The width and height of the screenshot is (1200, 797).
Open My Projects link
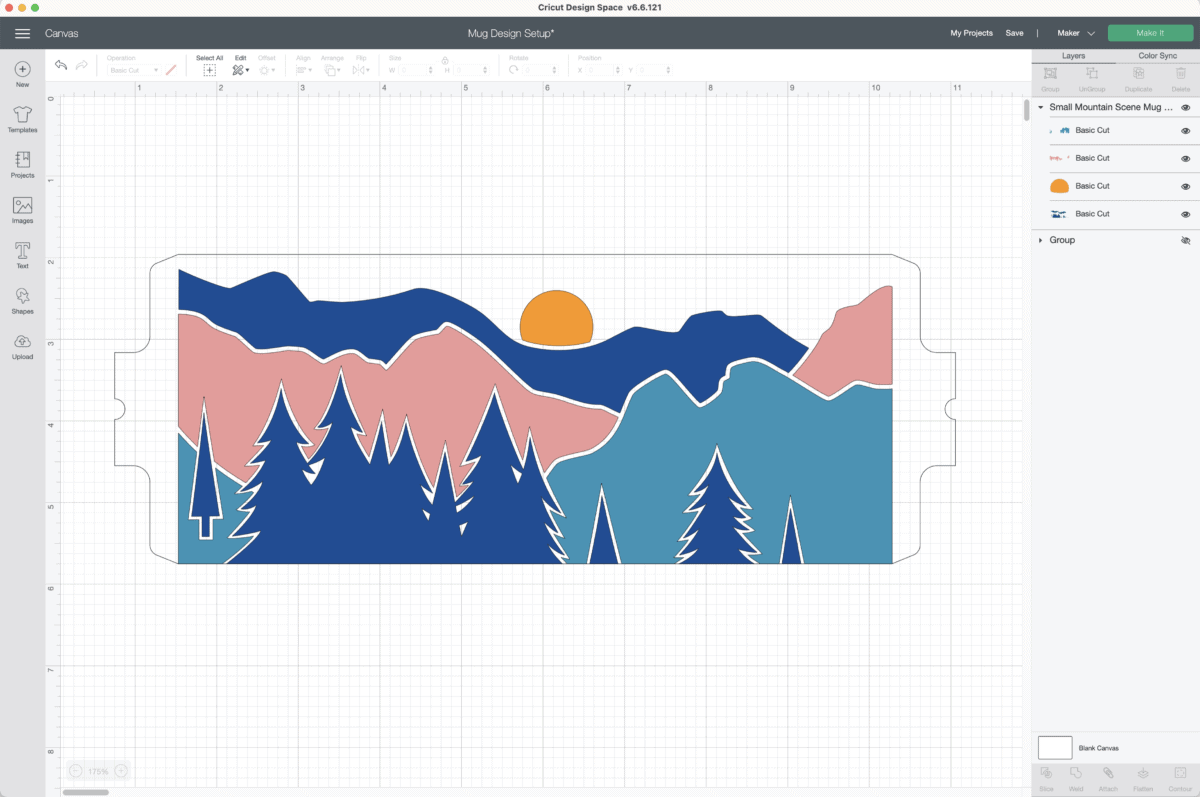tap(971, 33)
